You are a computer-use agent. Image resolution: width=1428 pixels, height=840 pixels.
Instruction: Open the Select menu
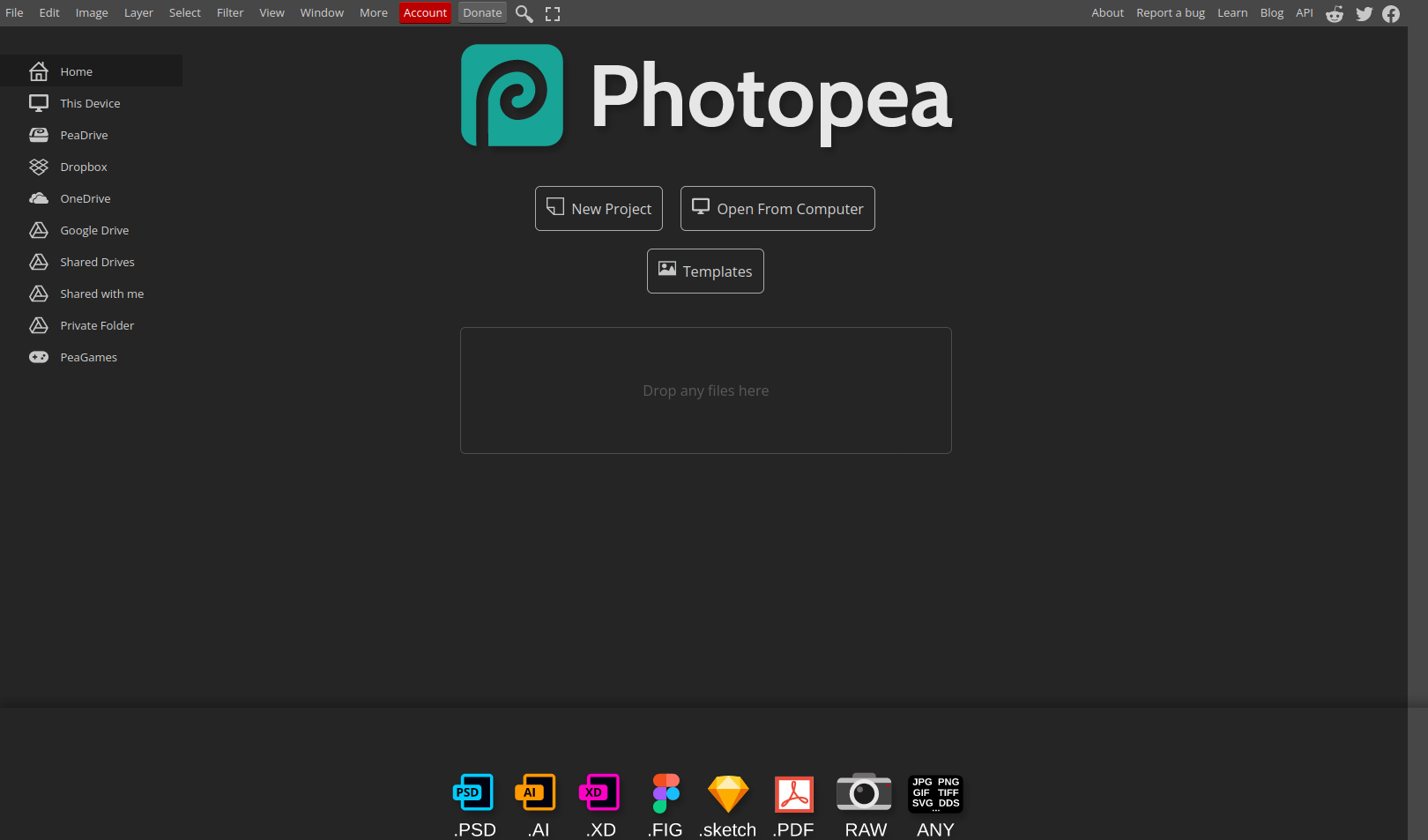(185, 12)
